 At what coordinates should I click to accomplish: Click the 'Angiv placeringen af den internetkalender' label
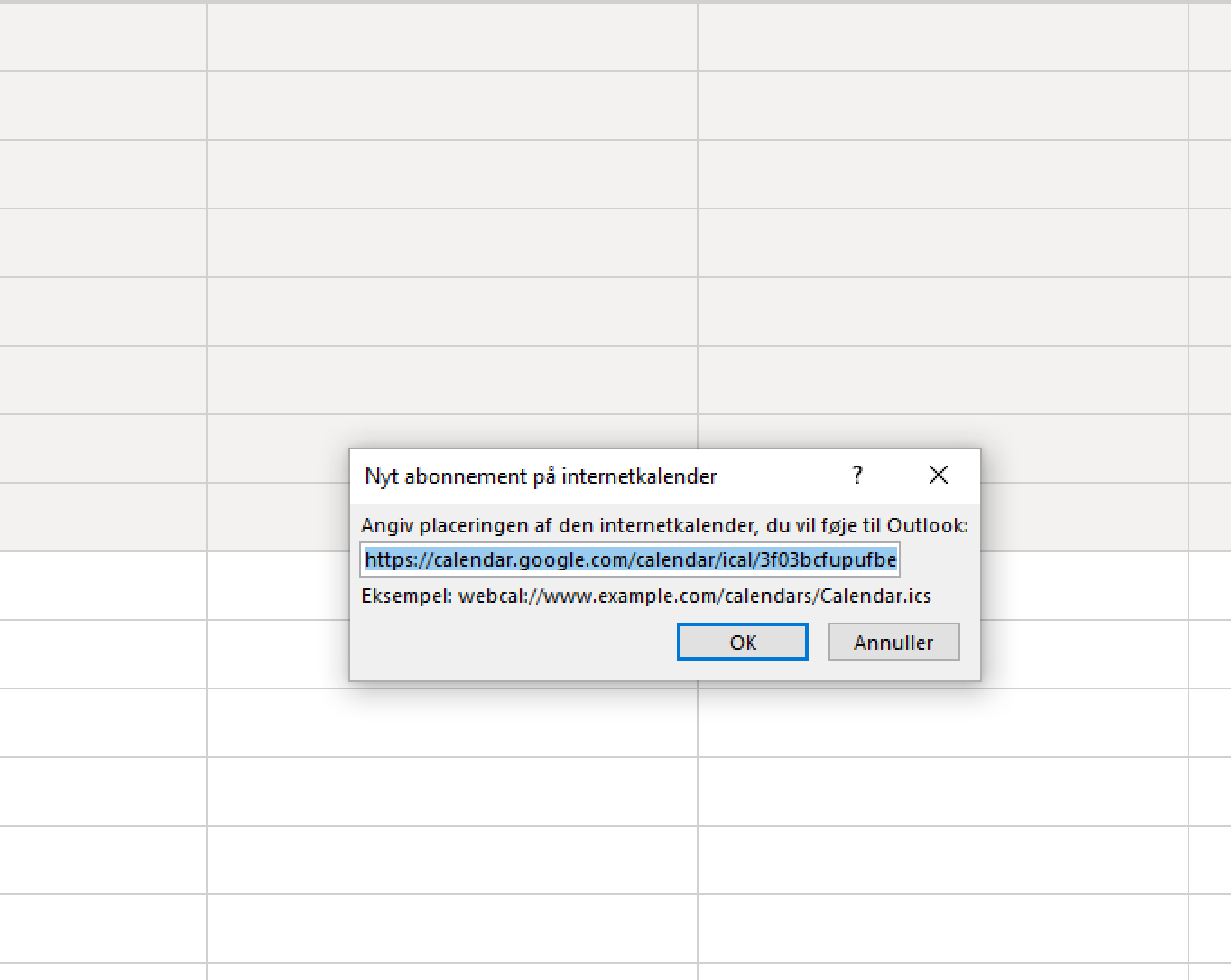[663, 525]
